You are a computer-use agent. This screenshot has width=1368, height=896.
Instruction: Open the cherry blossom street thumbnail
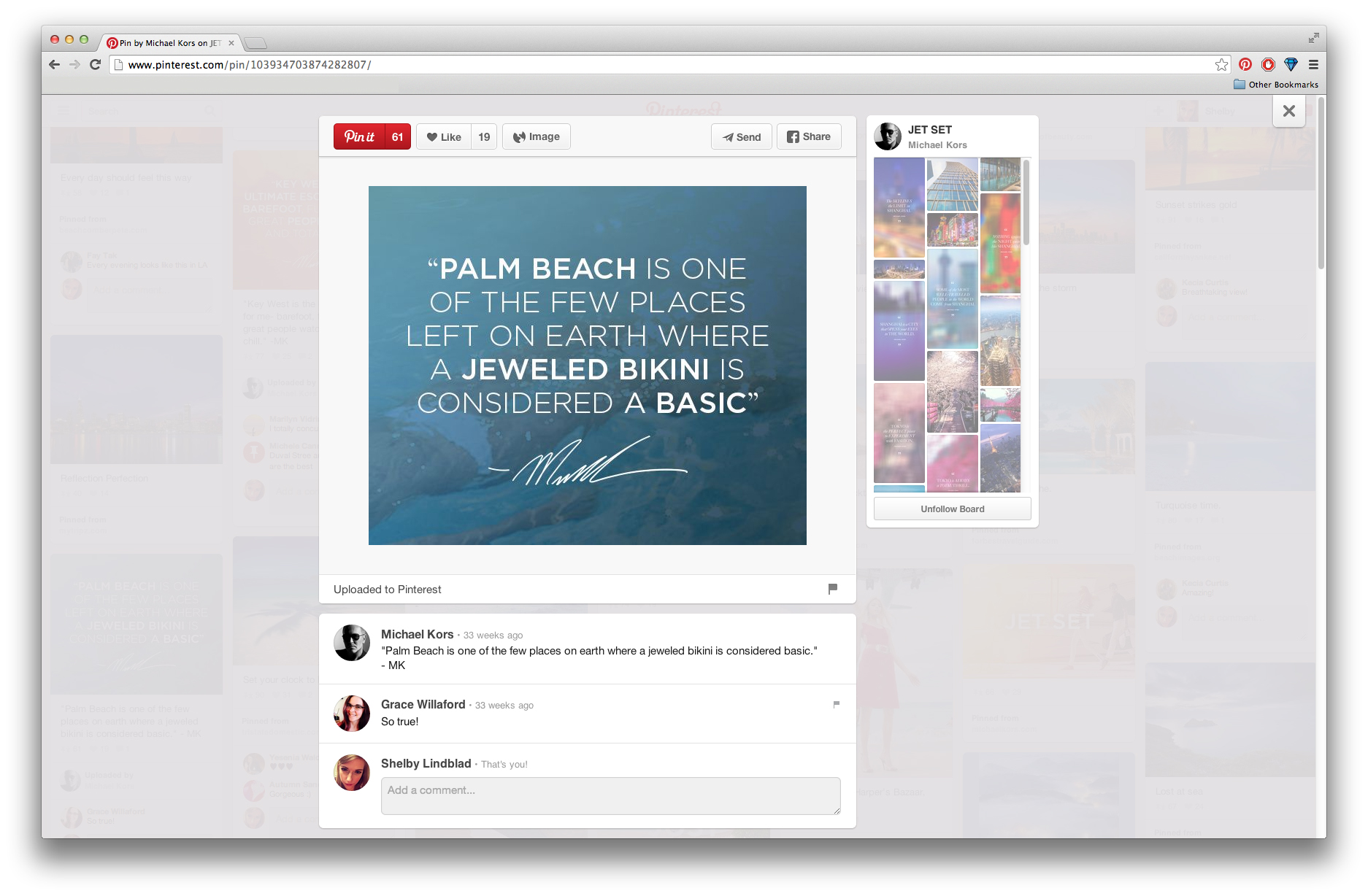(x=953, y=392)
